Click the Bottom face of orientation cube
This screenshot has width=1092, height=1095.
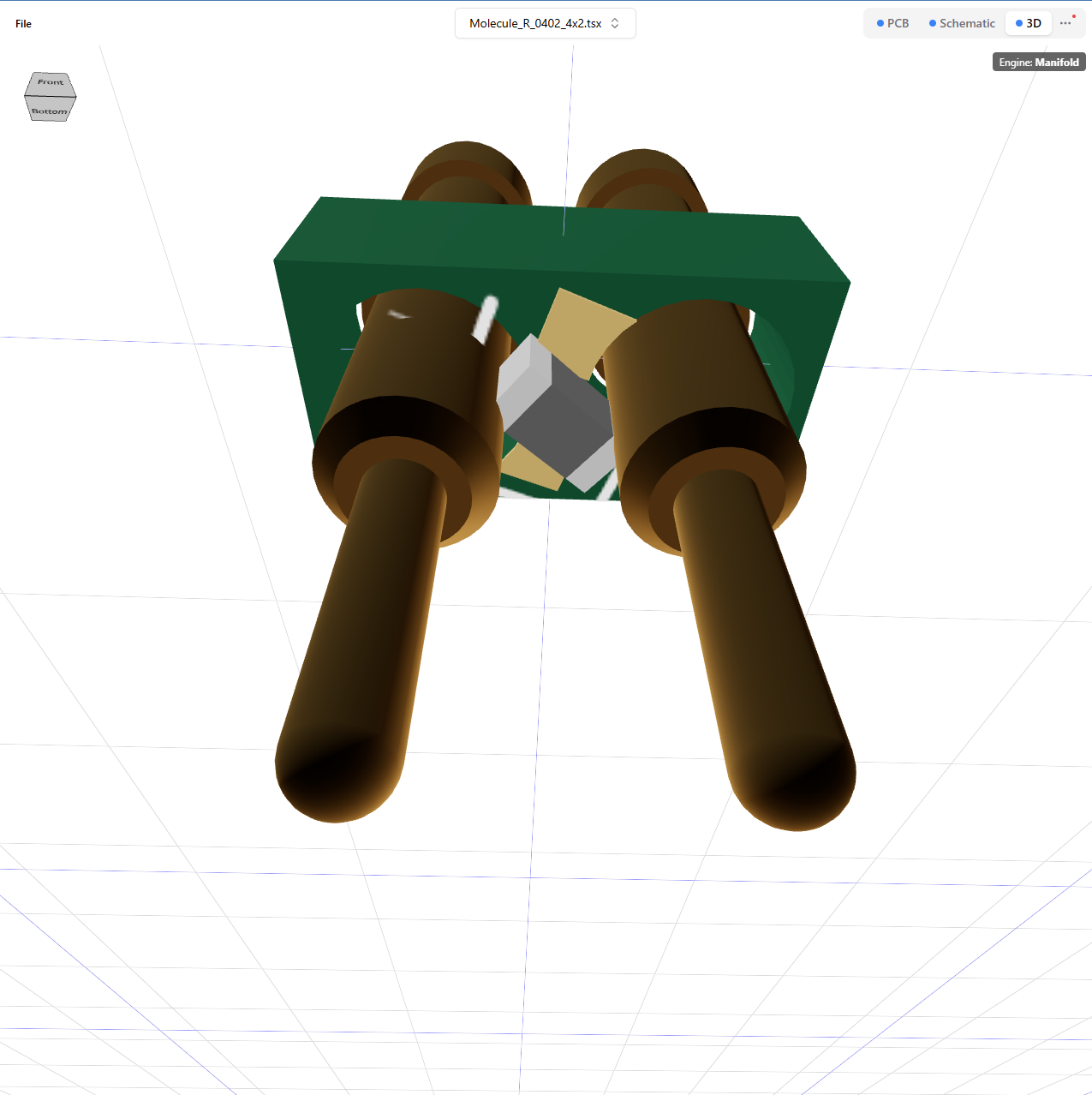pyautogui.click(x=50, y=111)
